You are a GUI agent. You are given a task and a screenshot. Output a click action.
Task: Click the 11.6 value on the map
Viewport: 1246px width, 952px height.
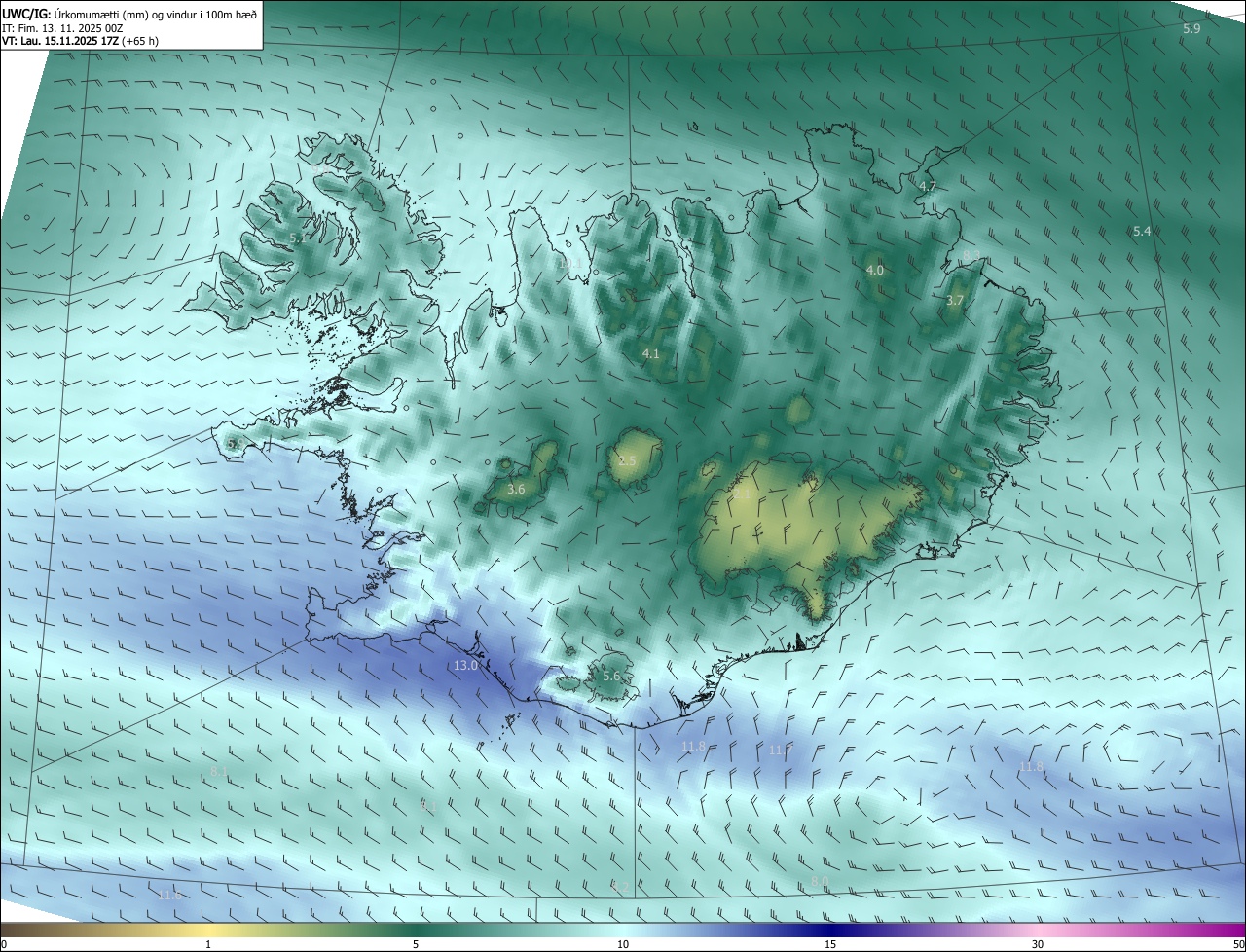170,895
